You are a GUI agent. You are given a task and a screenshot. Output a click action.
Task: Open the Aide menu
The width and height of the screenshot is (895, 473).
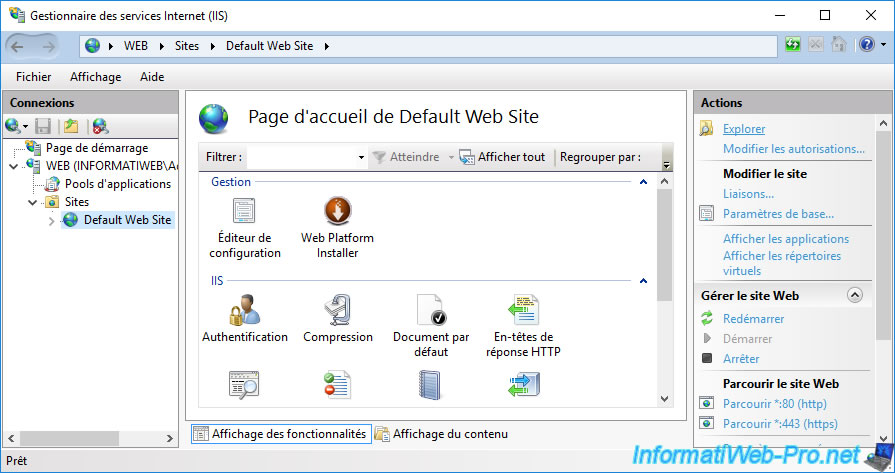(152, 77)
